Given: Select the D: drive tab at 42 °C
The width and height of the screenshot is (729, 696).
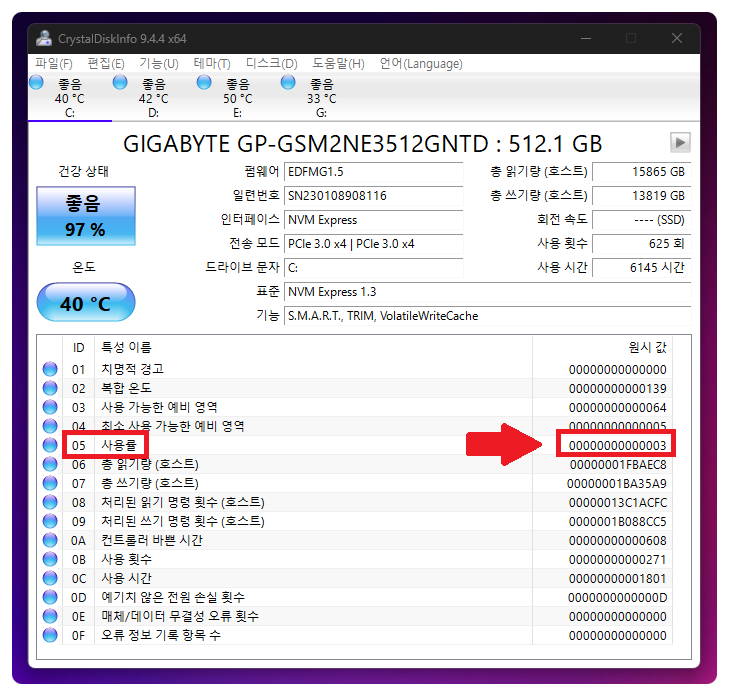Looking at the screenshot, I should click(x=153, y=98).
